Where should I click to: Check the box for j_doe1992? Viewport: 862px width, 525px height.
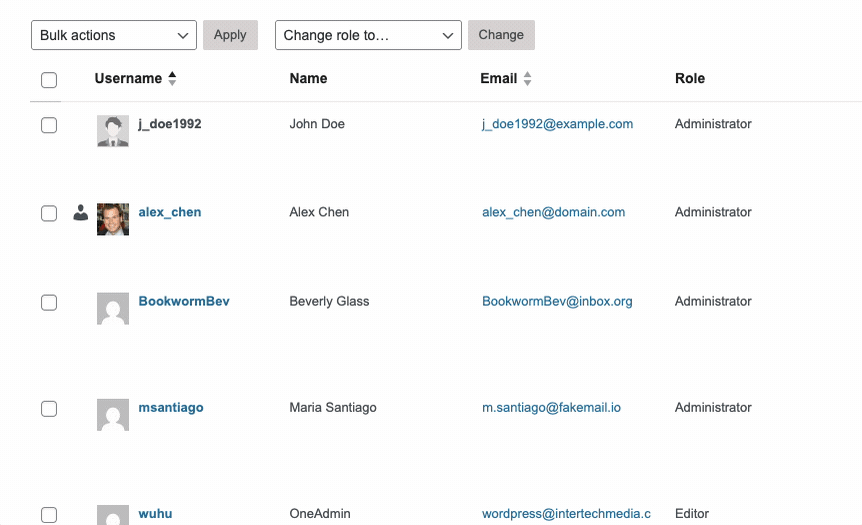point(49,125)
